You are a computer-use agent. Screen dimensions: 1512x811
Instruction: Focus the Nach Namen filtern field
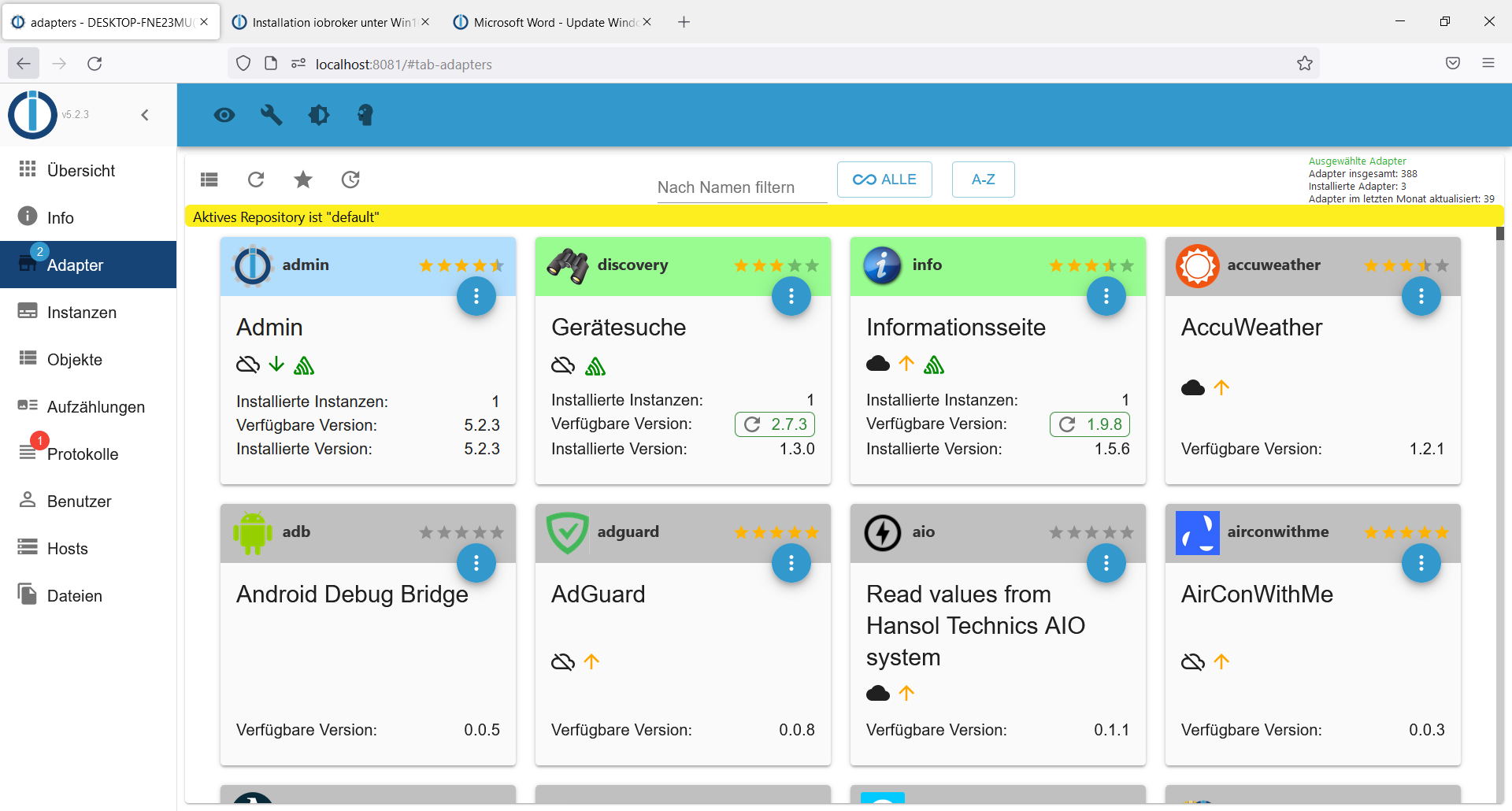742,187
